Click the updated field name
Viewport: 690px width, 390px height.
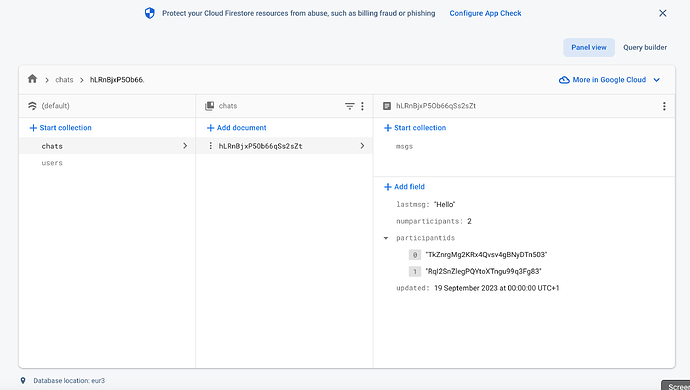pyautogui.click(x=412, y=288)
